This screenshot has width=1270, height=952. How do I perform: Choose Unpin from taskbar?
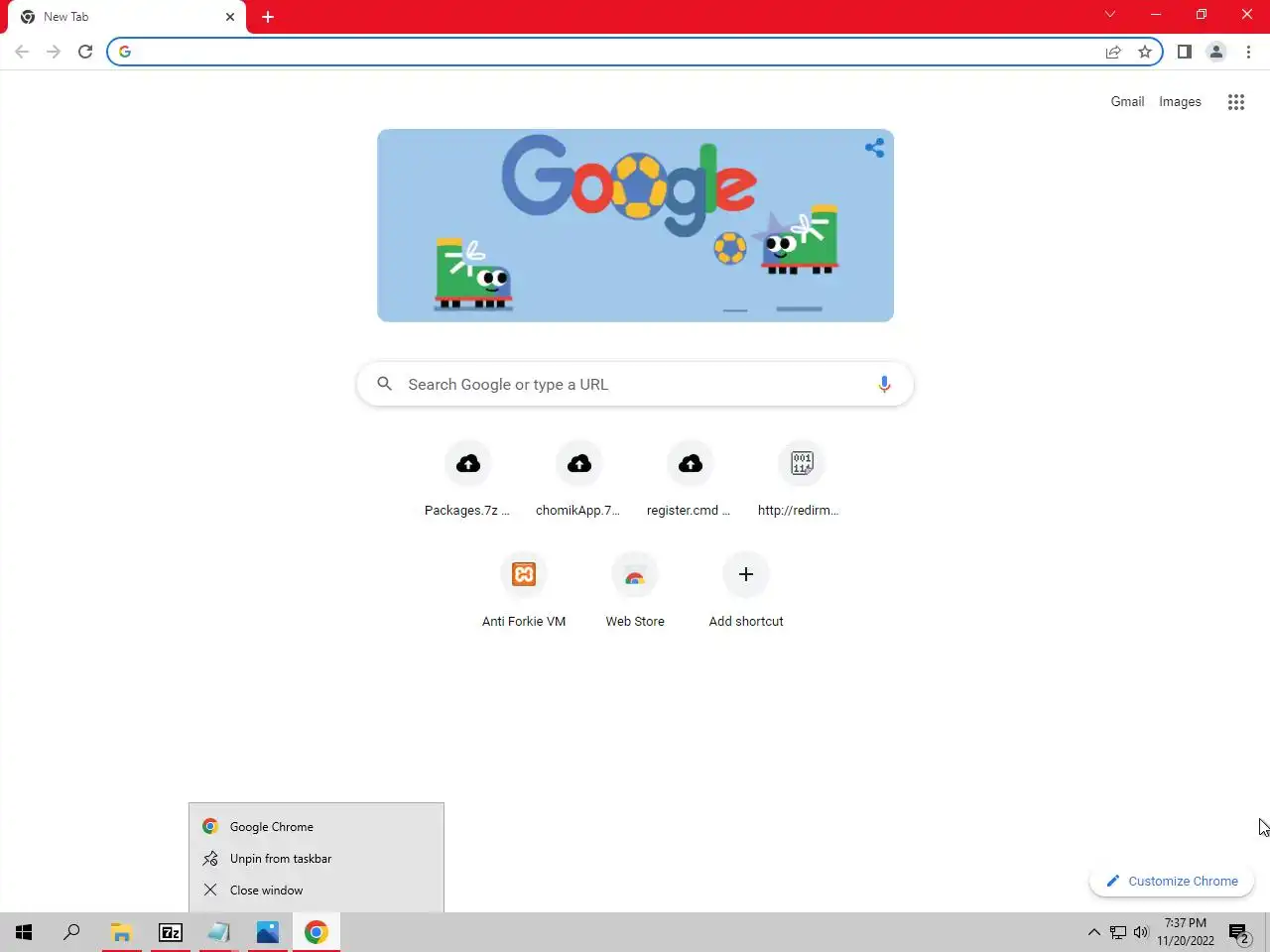pyautogui.click(x=317, y=858)
